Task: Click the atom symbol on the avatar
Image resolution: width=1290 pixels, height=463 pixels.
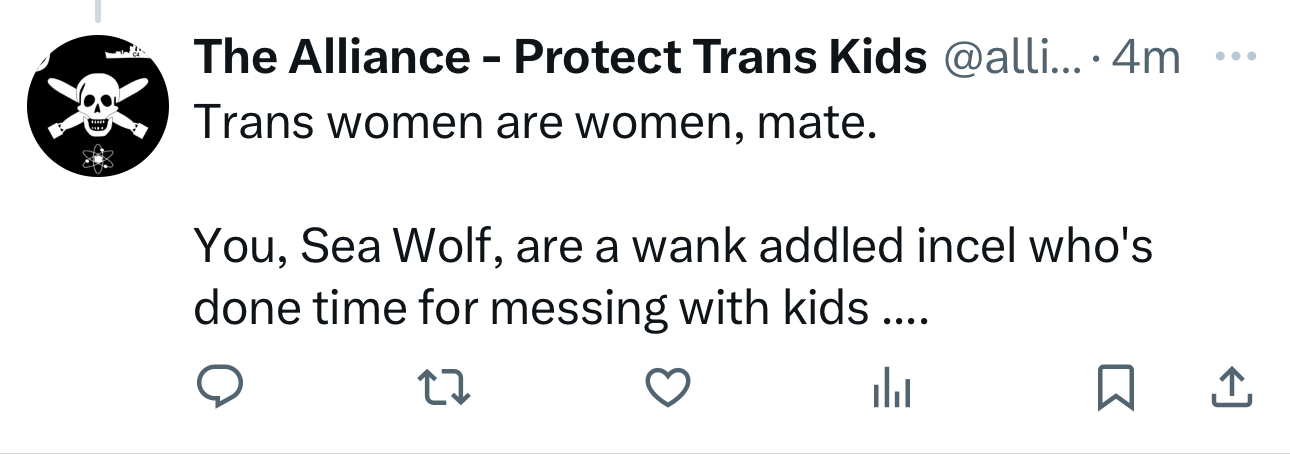Action: click(x=96, y=157)
